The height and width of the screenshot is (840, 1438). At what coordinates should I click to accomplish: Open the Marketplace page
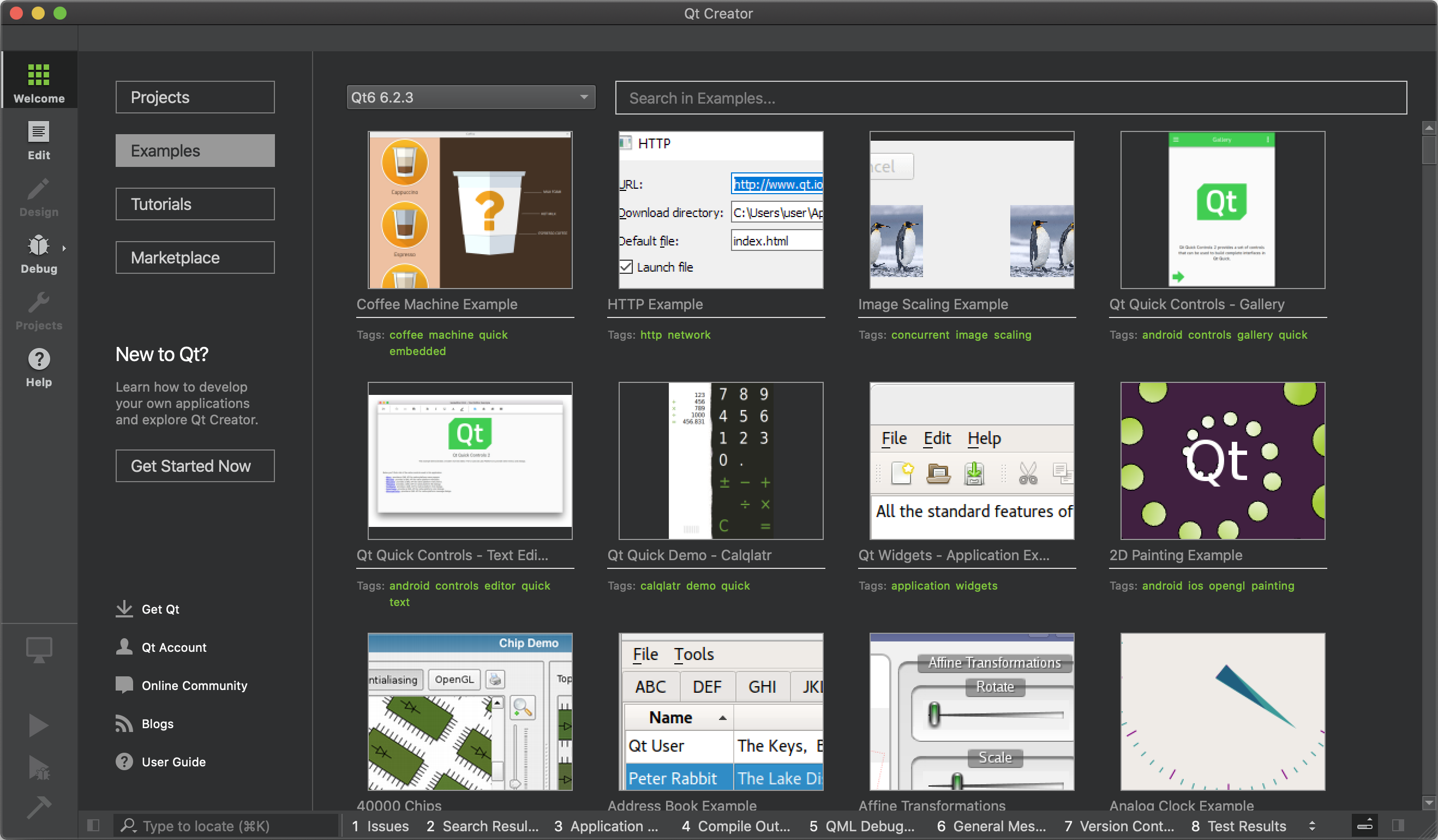pyautogui.click(x=195, y=257)
